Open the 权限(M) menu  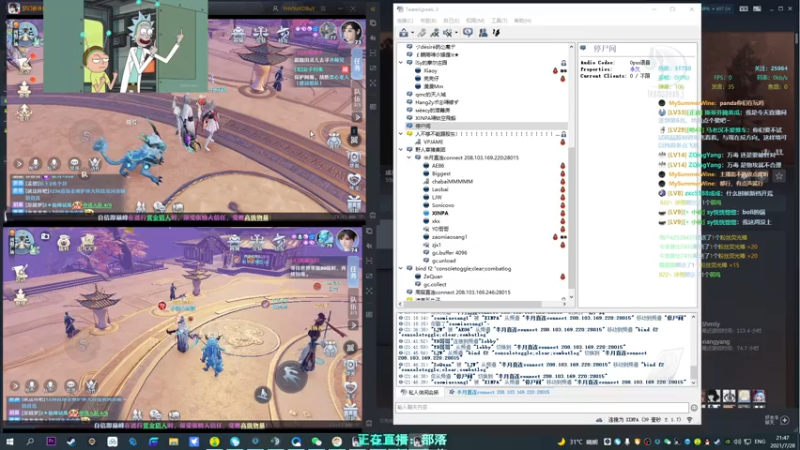[x=475, y=20]
